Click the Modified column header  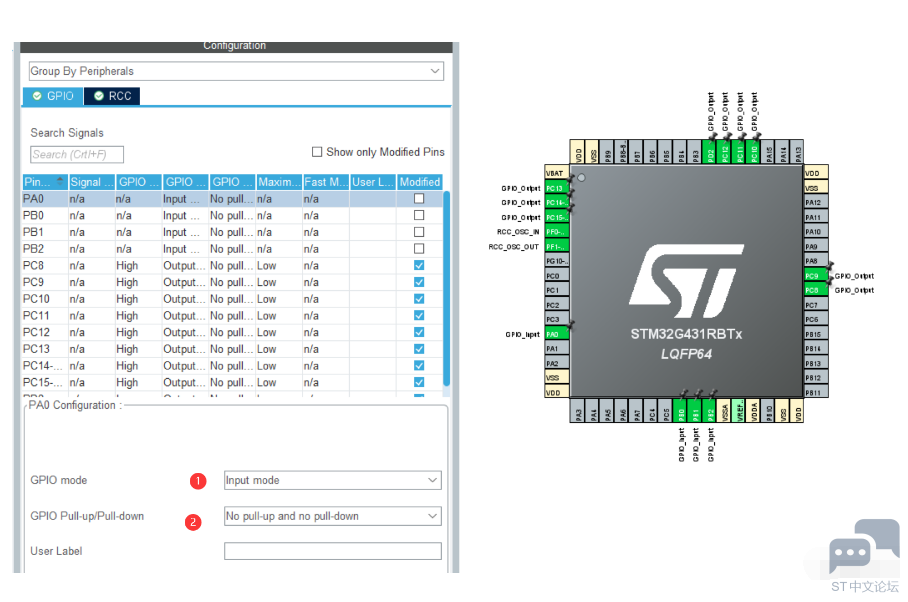click(419, 182)
